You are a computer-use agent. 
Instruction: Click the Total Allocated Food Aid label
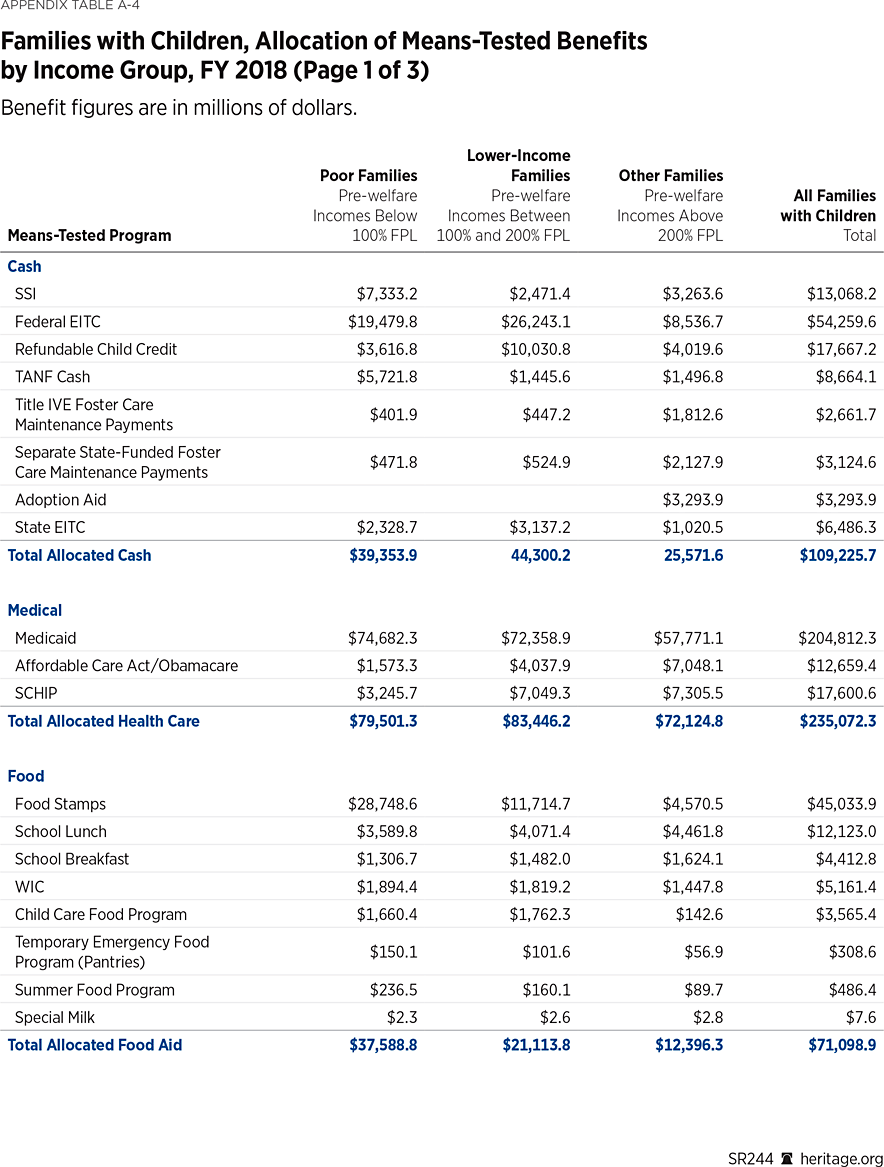(95, 1045)
